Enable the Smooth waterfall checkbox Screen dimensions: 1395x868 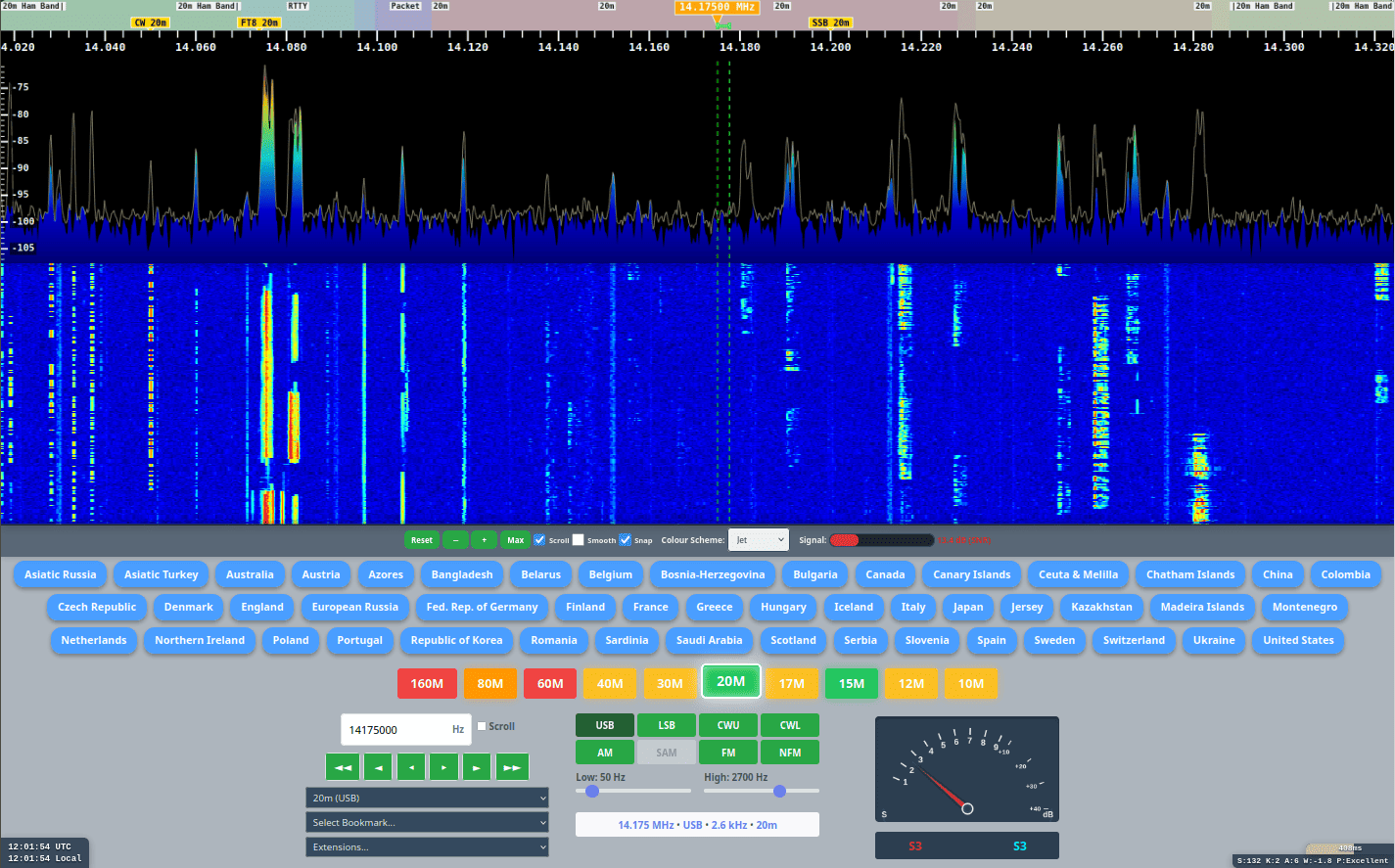[577, 539]
